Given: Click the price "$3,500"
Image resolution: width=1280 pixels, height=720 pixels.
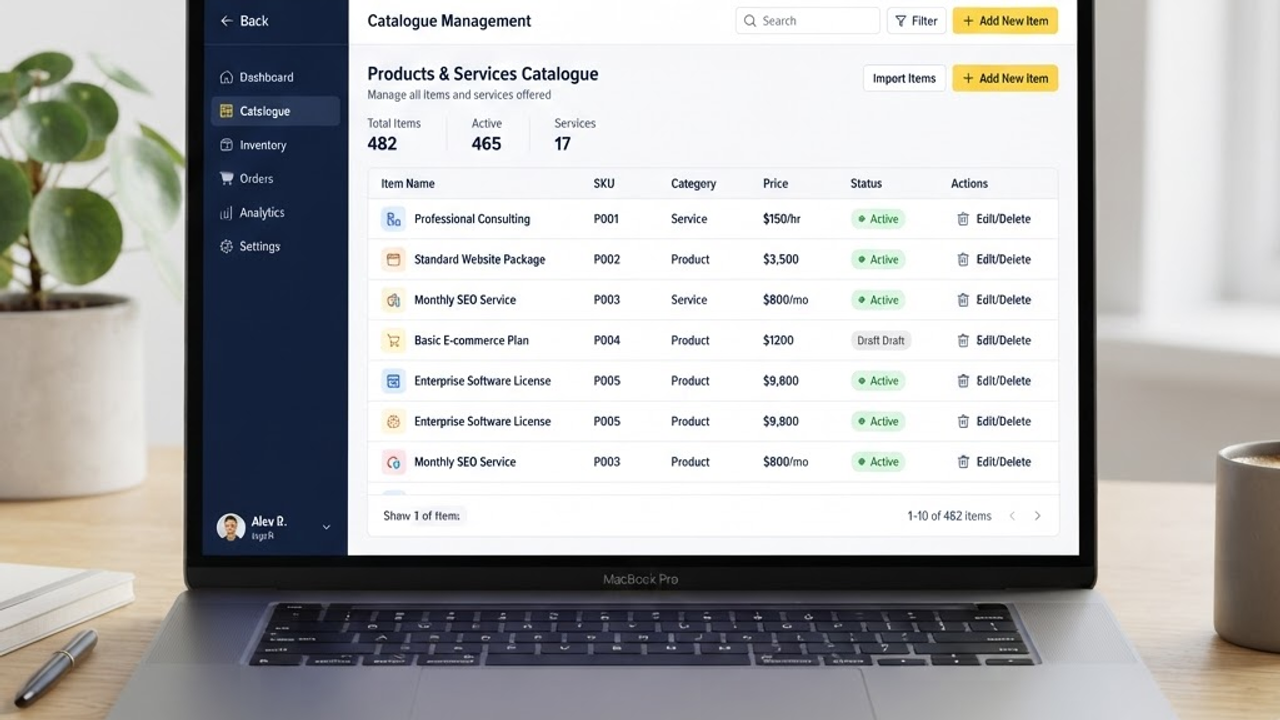Looking at the screenshot, I should [781, 259].
